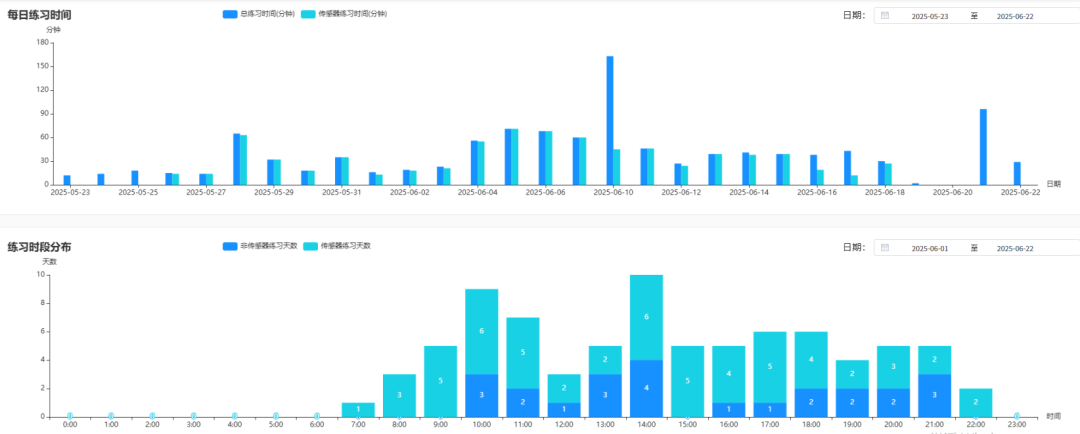The width and height of the screenshot is (1080, 434).
Task: Click the 7:00 bar showing 1 day
Action: pyautogui.click(x=358, y=409)
